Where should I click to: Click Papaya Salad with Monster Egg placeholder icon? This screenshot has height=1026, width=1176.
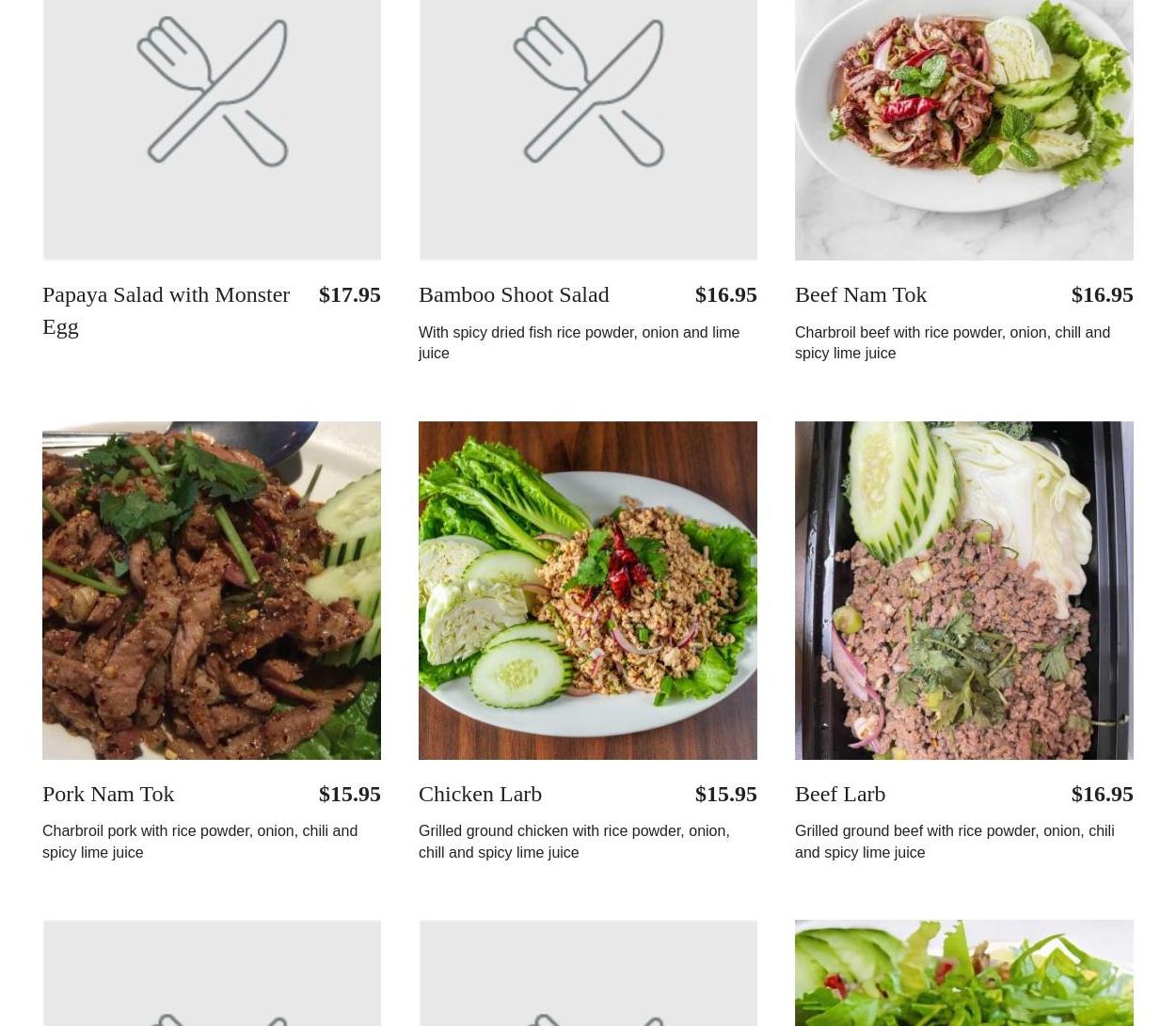212,91
